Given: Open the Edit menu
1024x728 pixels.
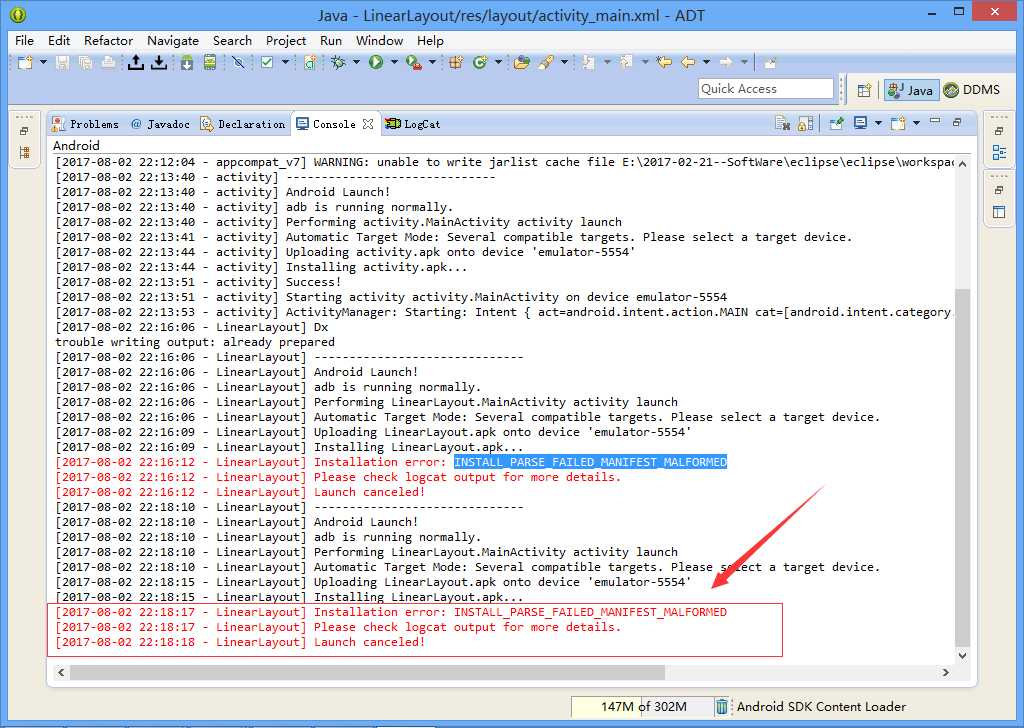Looking at the screenshot, I should (x=59, y=40).
